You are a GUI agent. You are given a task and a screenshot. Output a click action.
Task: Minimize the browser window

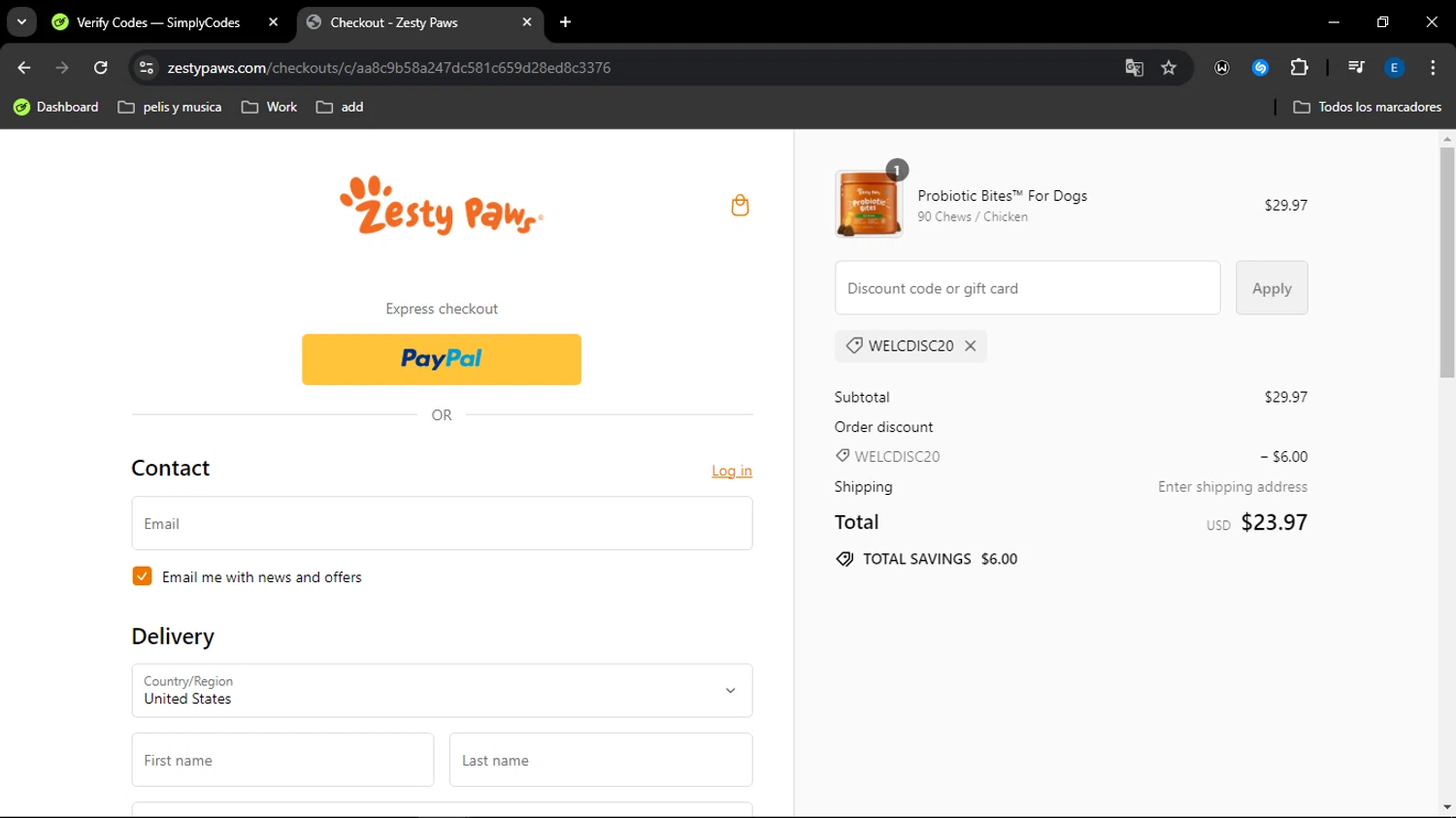[x=1334, y=22]
